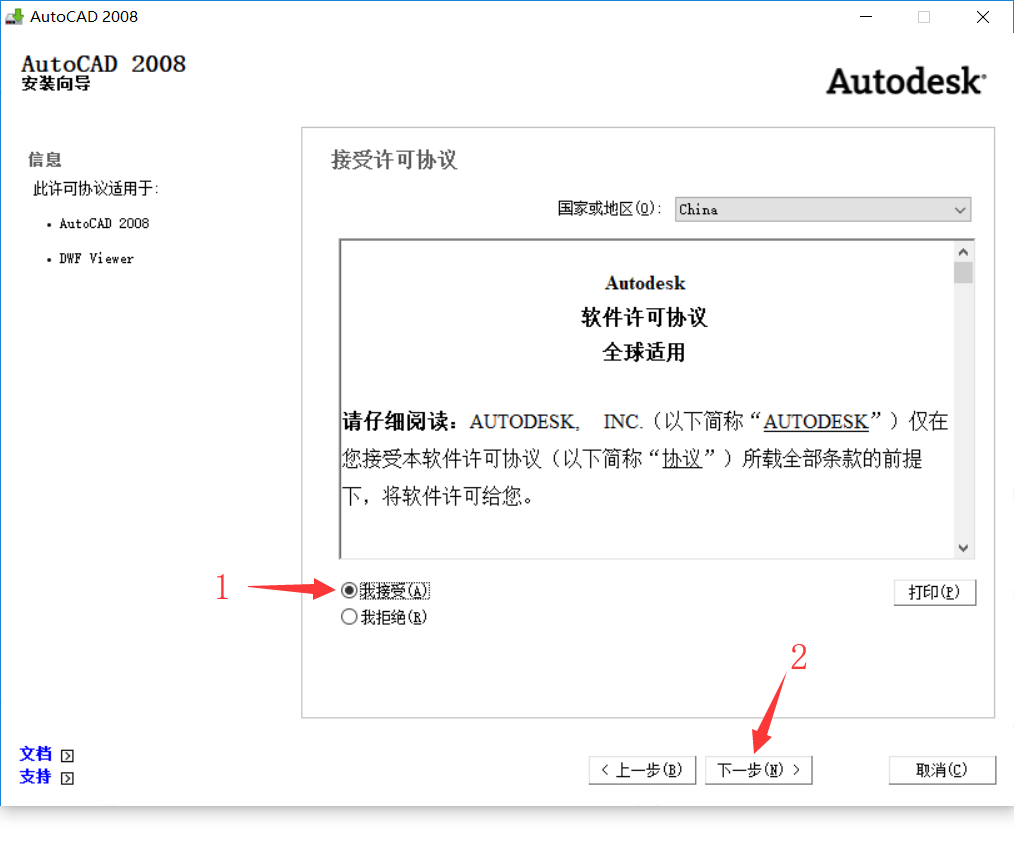Proceed with the 下一步(N) button
1014x857 pixels.
[759, 770]
